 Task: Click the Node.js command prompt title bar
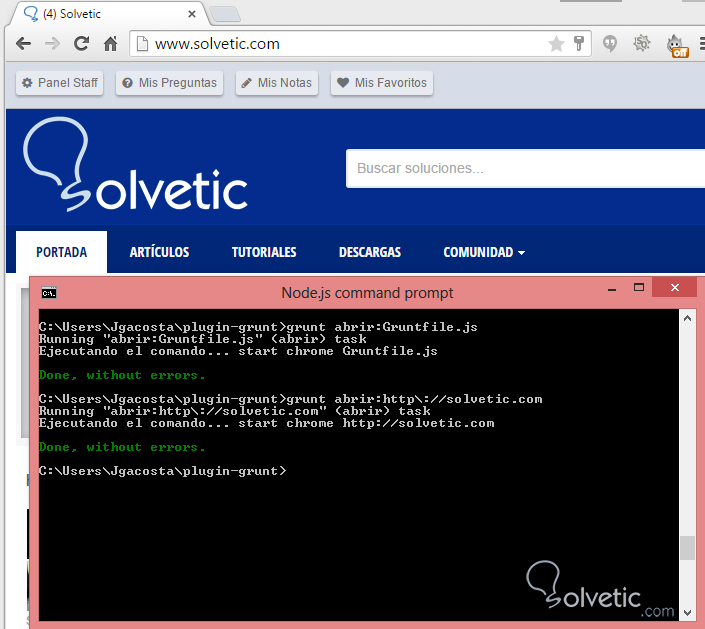[367, 293]
